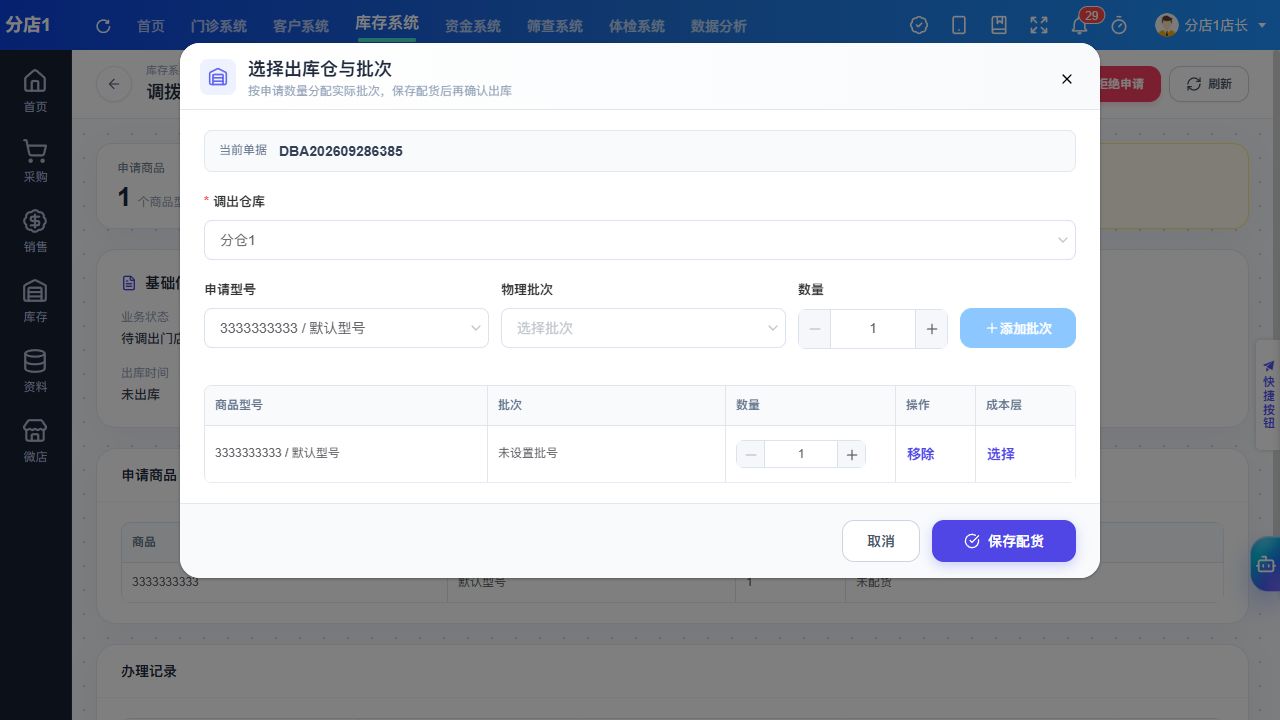Open 资金系统 in top navigation
The width and height of the screenshot is (1280, 720).
pos(473,26)
